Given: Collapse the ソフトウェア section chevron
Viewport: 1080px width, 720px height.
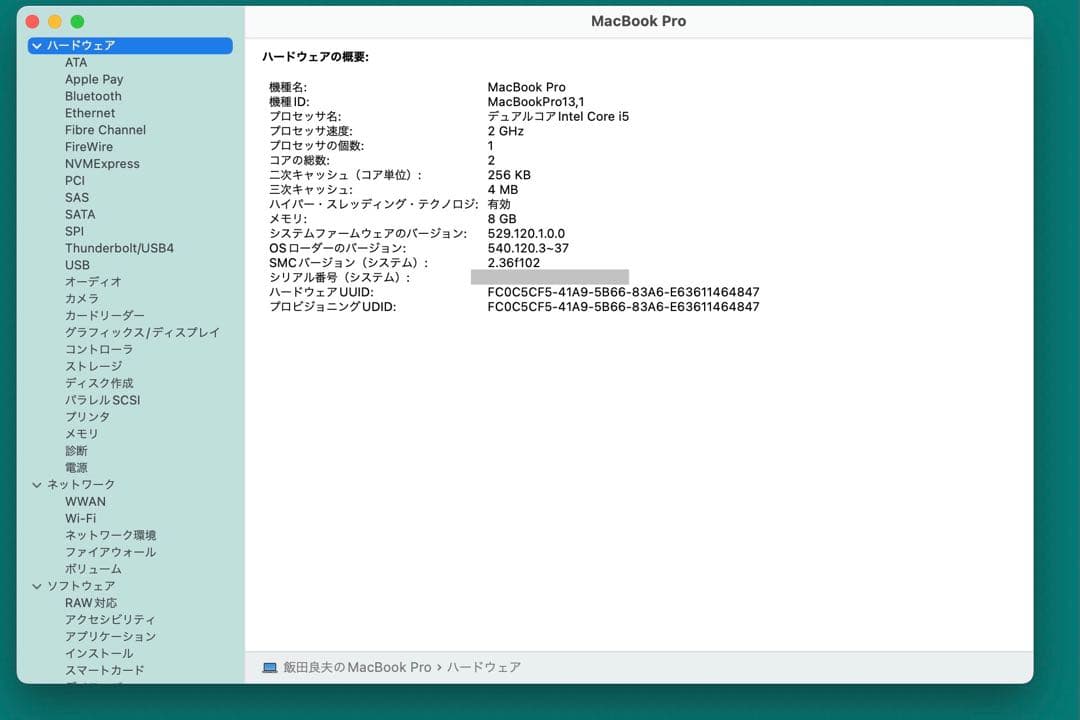Looking at the screenshot, I should point(37,586).
